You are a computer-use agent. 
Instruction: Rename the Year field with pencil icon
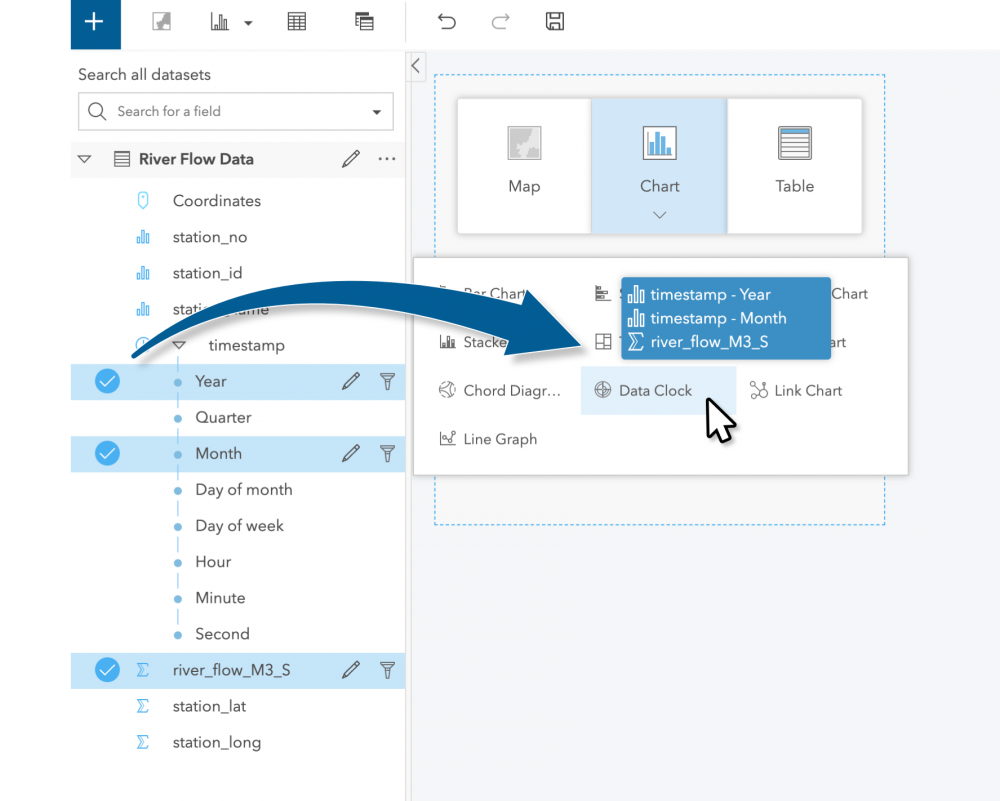351,381
